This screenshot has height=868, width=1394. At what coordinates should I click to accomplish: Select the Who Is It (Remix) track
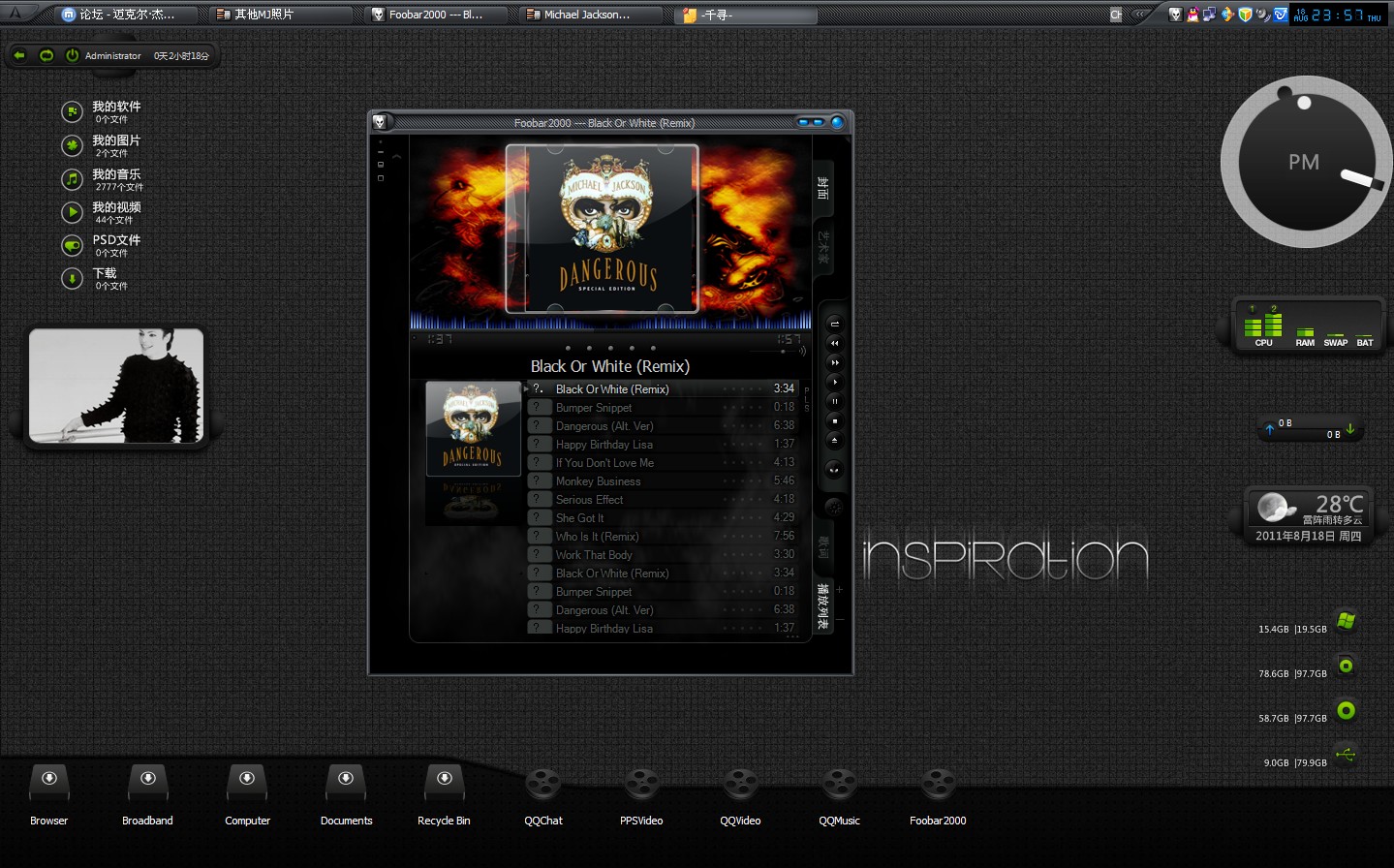(x=662, y=537)
